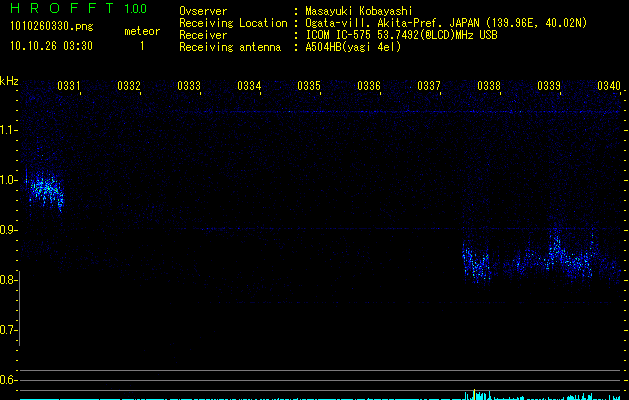Click the 0.6 kHz axis label

tap(8, 380)
